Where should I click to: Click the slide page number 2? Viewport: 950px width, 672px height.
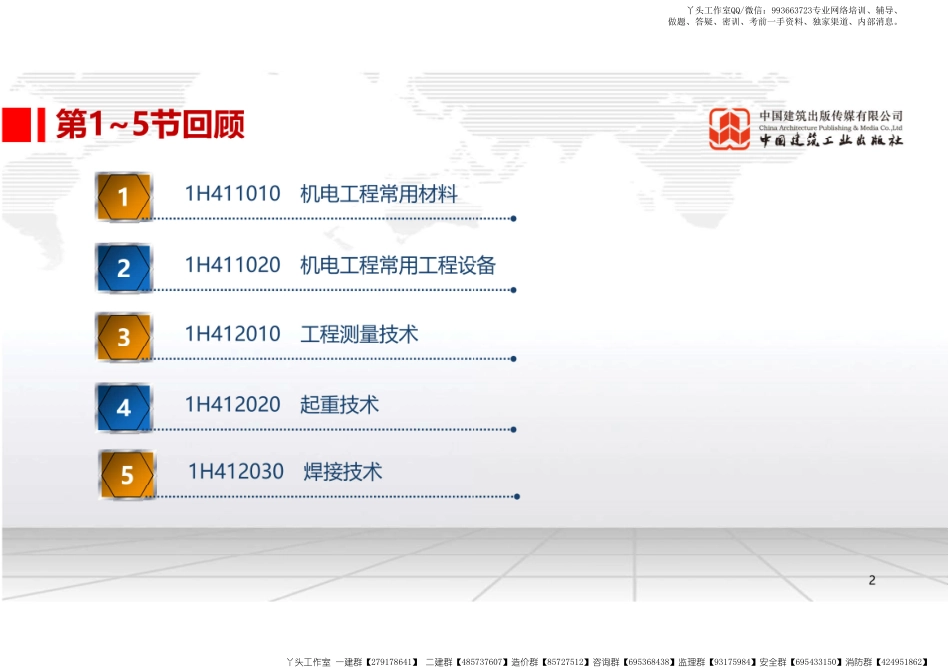point(872,580)
